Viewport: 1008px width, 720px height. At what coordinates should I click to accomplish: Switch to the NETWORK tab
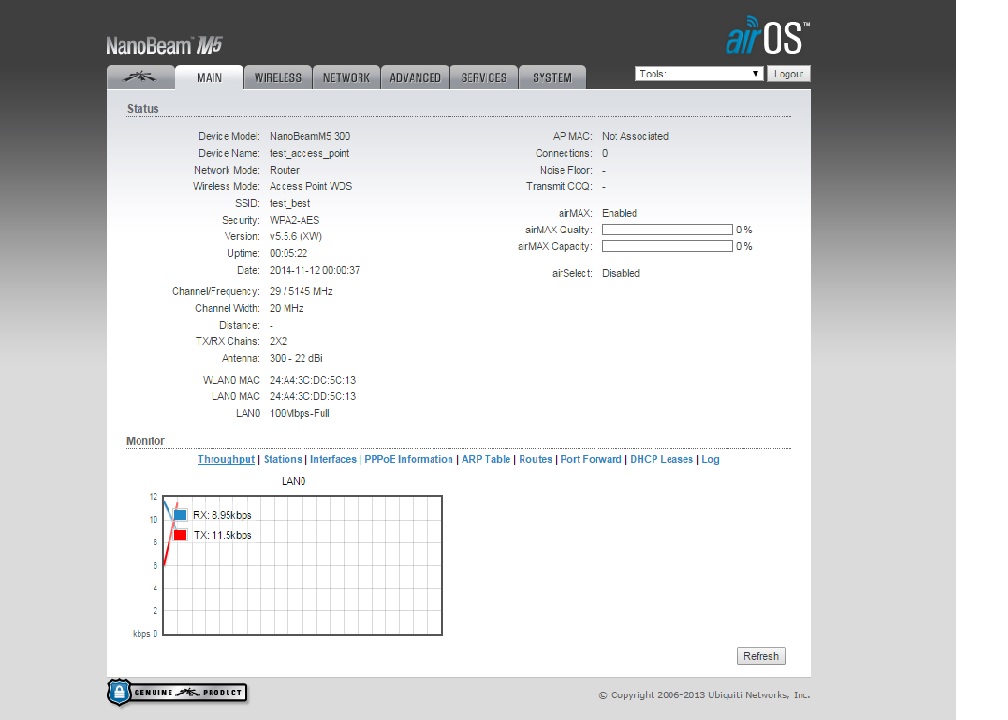pyautogui.click(x=346, y=78)
